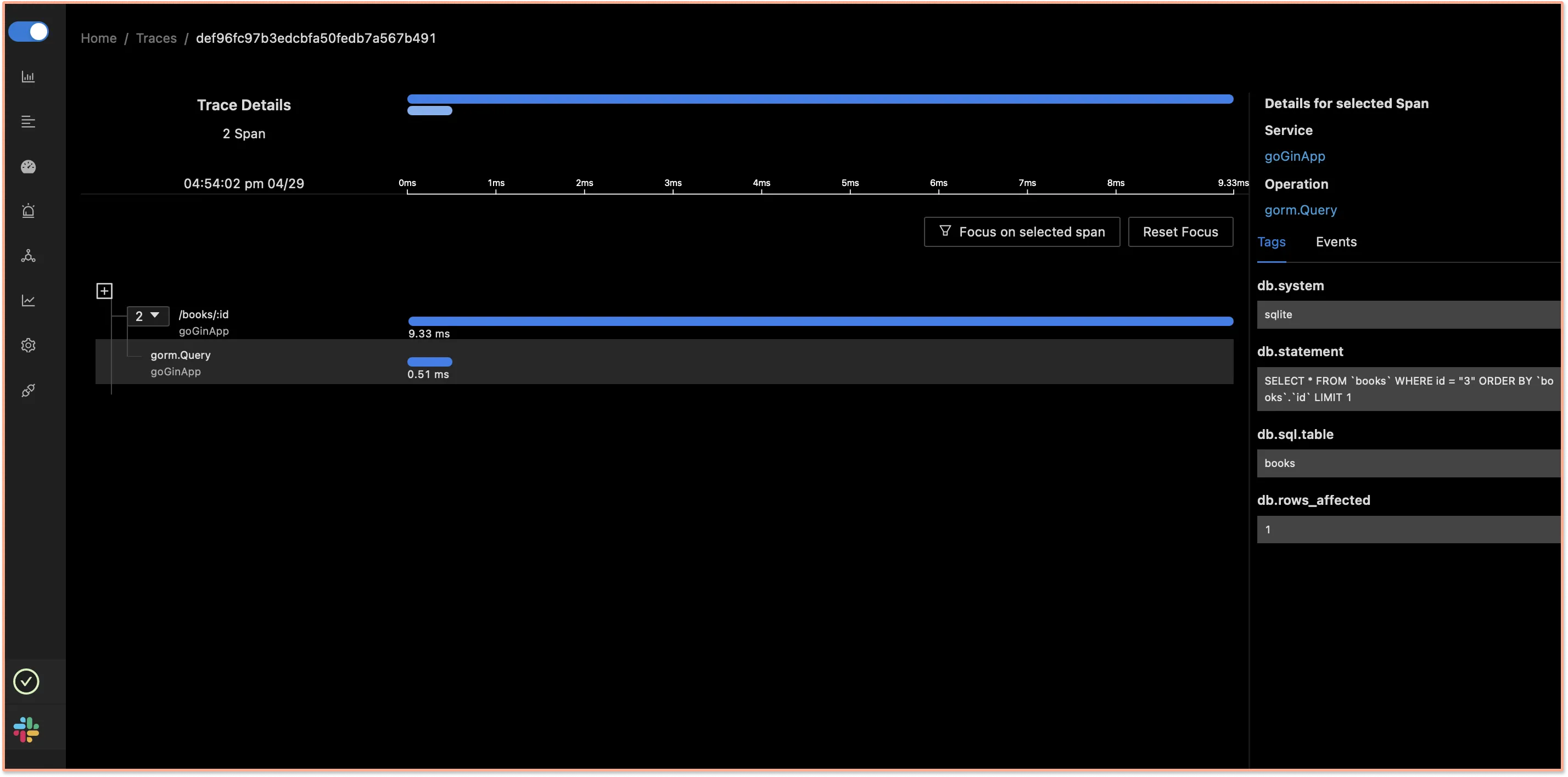Click the 04:54:02 pm 04/29 timestamp
The height and width of the screenshot is (777, 1568).
pos(243,183)
